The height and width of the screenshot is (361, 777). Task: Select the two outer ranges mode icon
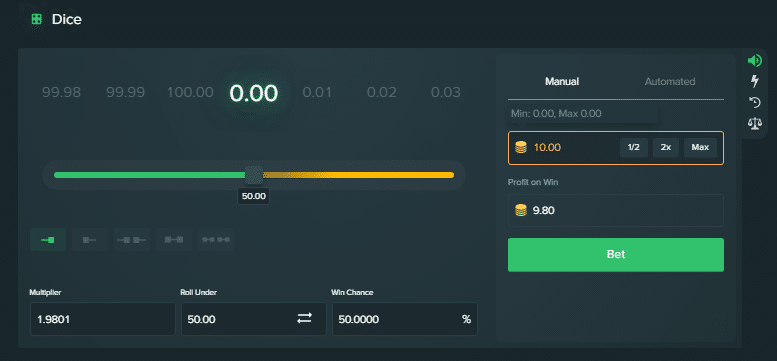[132, 240]
